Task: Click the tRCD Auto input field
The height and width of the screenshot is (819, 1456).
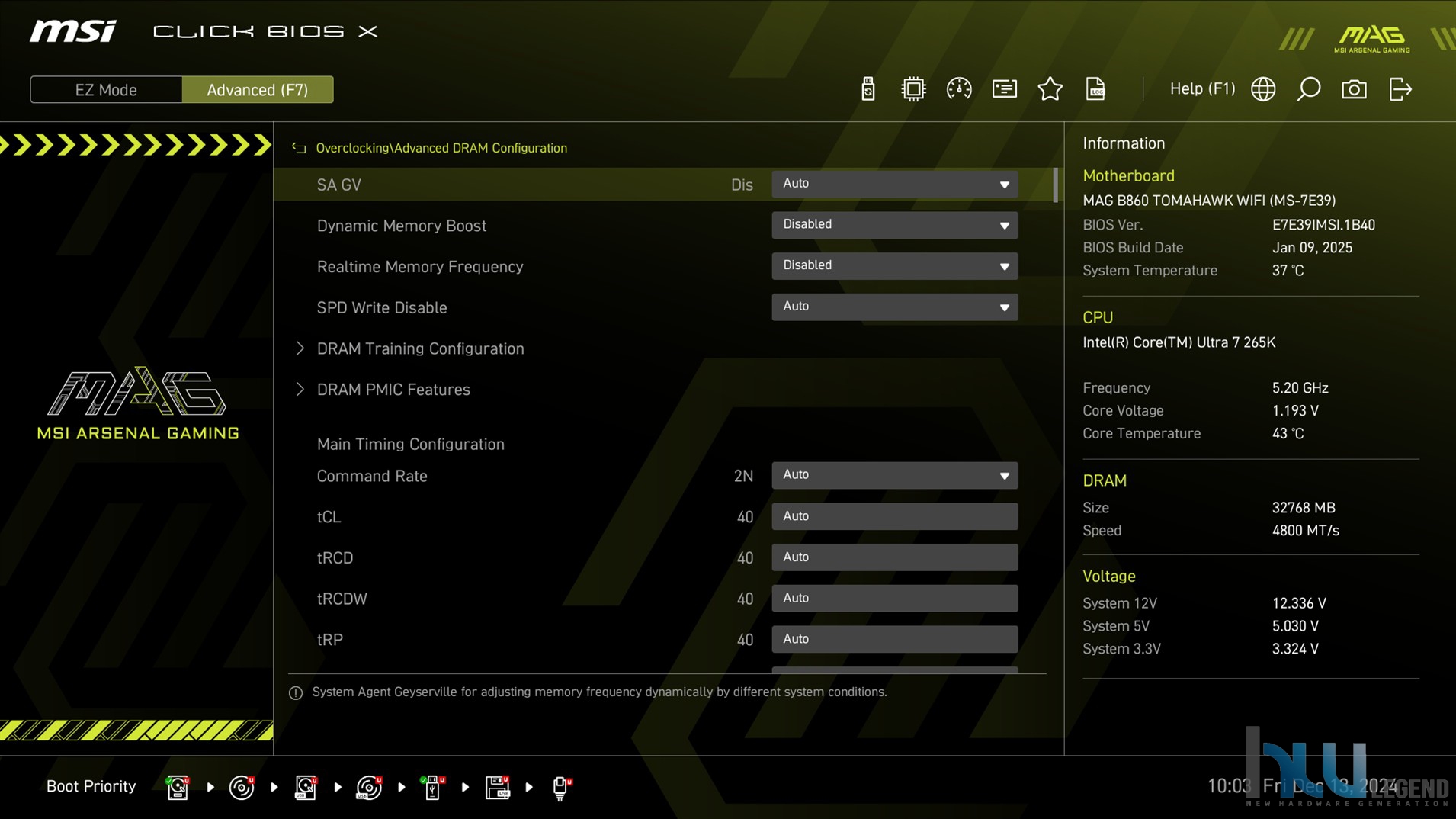Action: pyautogui.click(x=894, y=557)
